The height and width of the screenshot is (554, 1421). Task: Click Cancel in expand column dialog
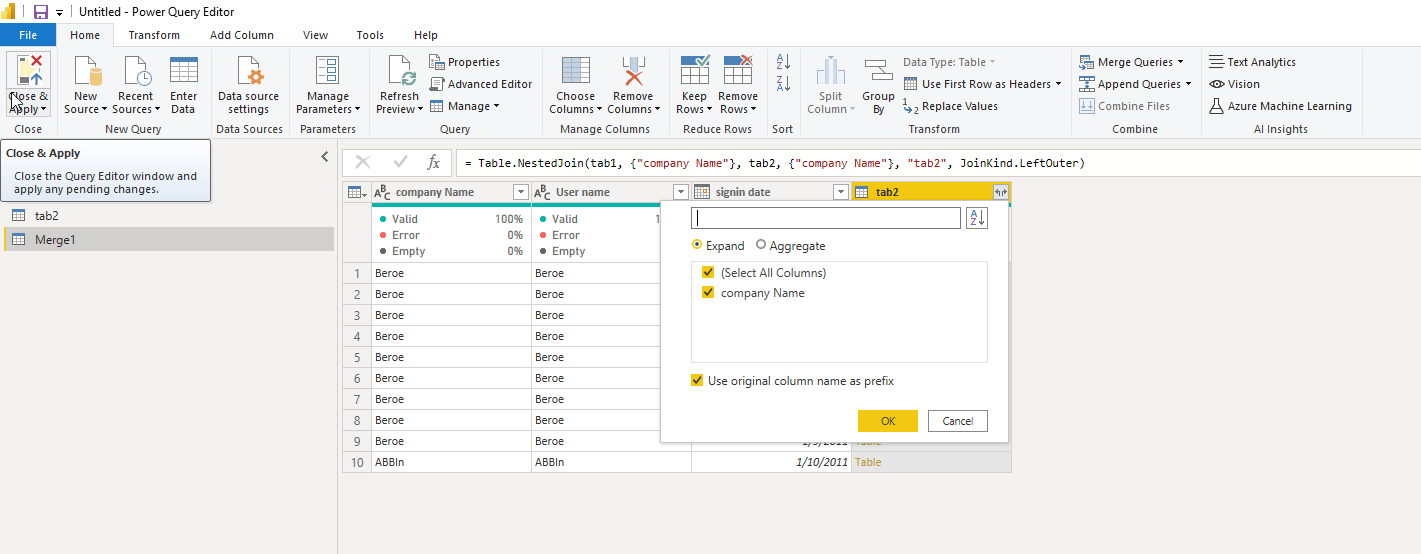coord(958,421)
